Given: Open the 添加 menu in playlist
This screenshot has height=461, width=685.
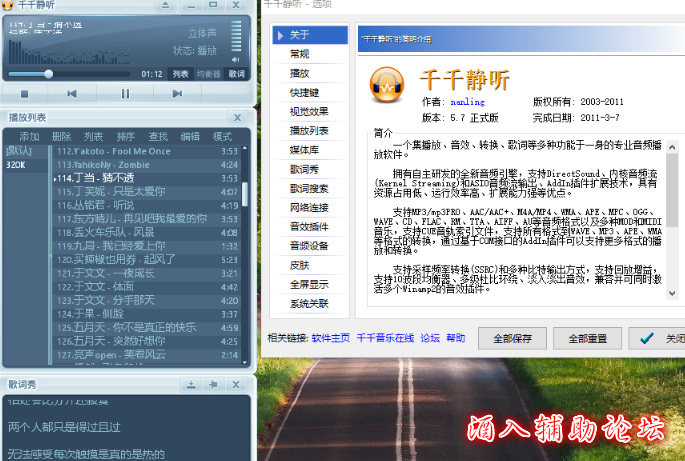Looking at the screenshot, I should point(29,136).
